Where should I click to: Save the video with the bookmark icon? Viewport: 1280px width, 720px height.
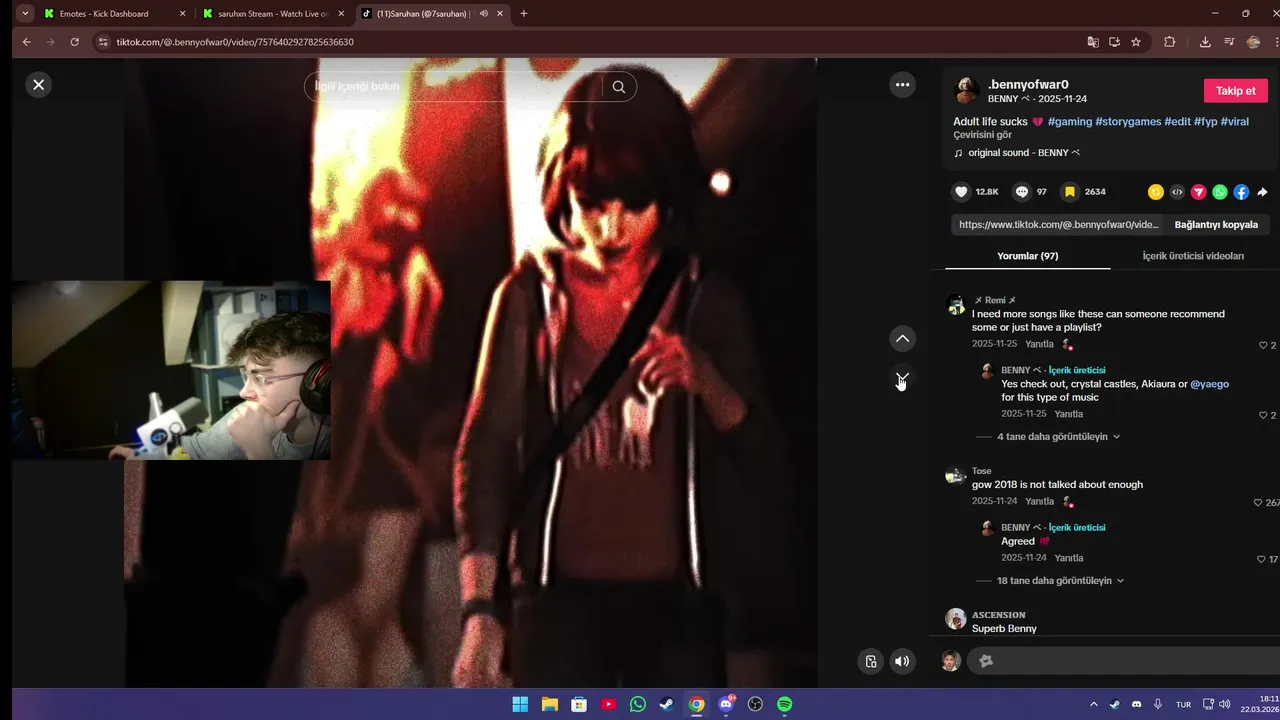click(x=1069, y=192)
